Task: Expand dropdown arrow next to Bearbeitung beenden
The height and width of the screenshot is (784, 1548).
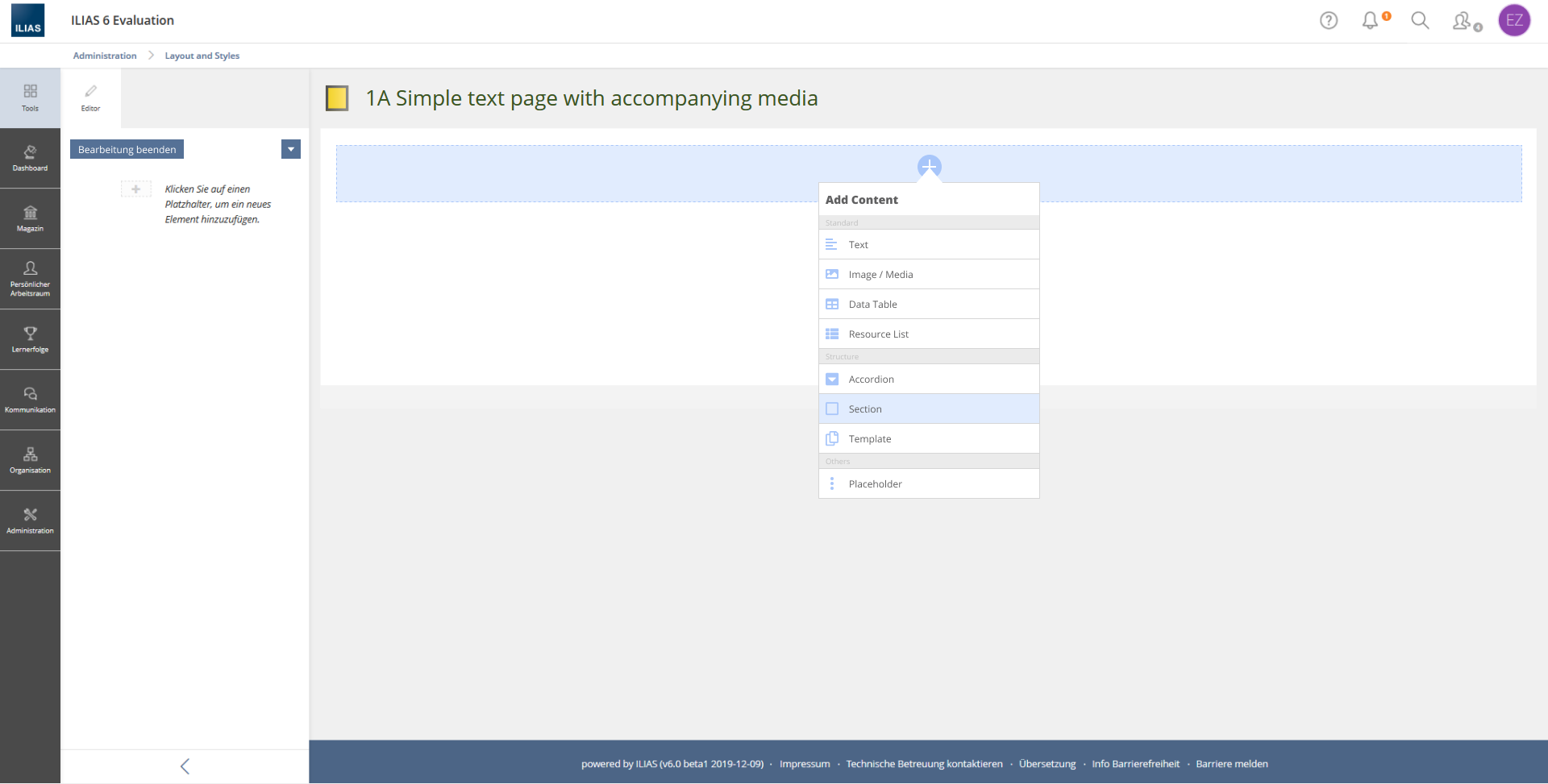Action: 291,149
